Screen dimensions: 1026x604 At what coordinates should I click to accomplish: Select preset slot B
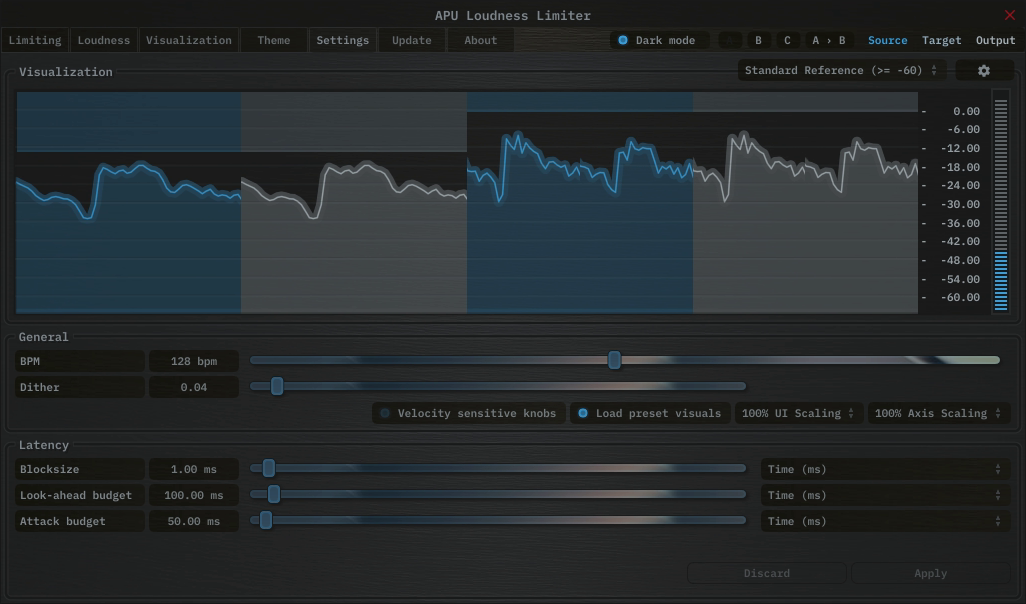[x=758, y=41]
